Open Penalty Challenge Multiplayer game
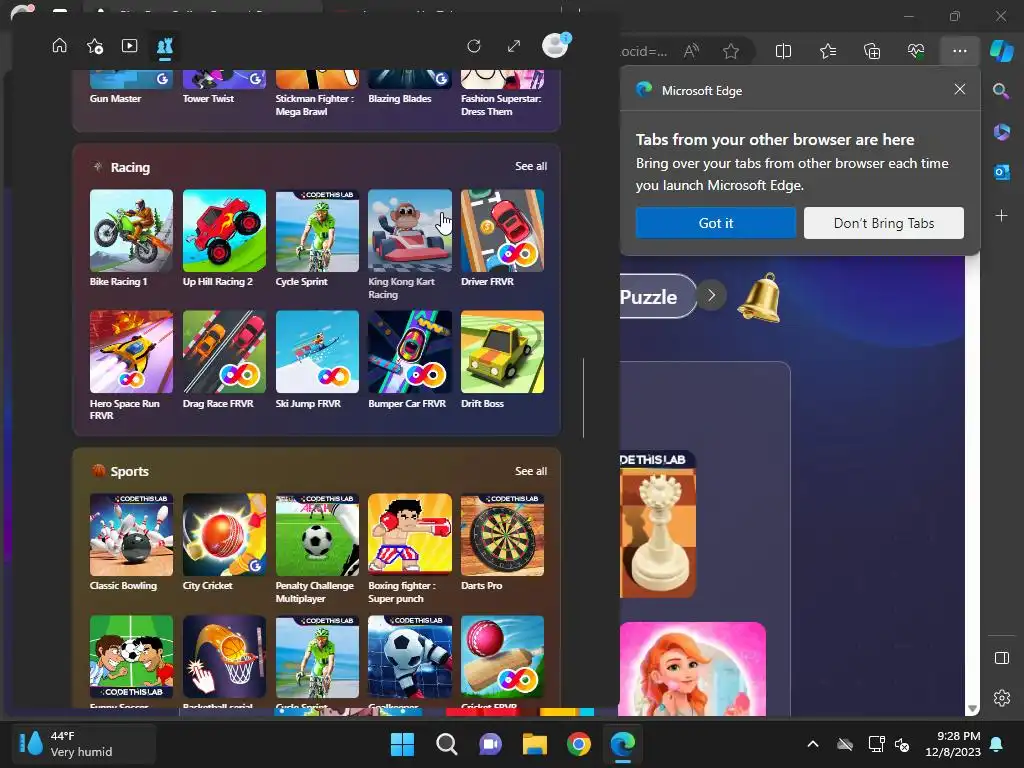The width and height of the screenshot is (1024, 768). click(x=317, y=535)
